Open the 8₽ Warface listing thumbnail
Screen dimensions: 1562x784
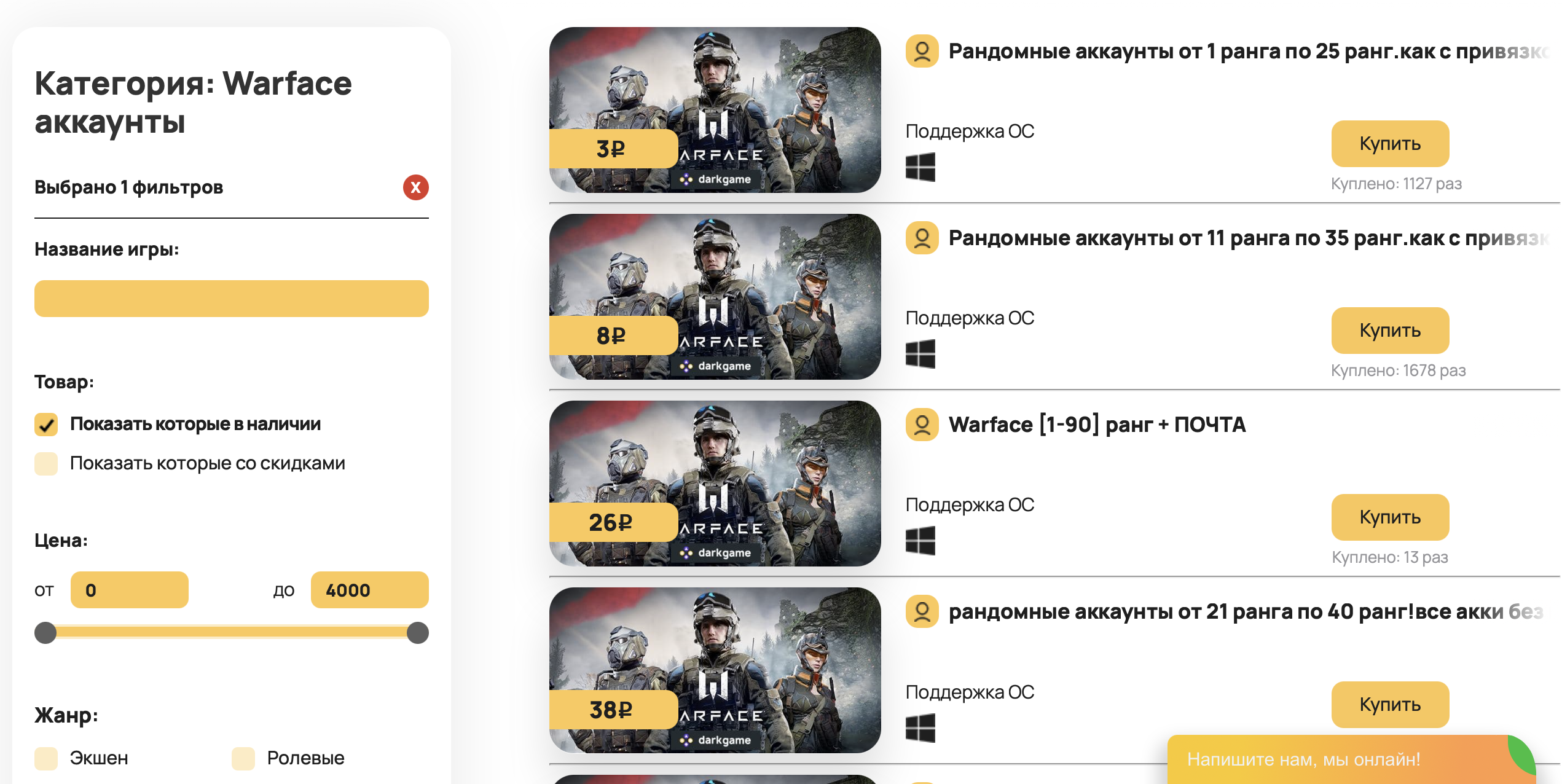click(x=715, y=297)
